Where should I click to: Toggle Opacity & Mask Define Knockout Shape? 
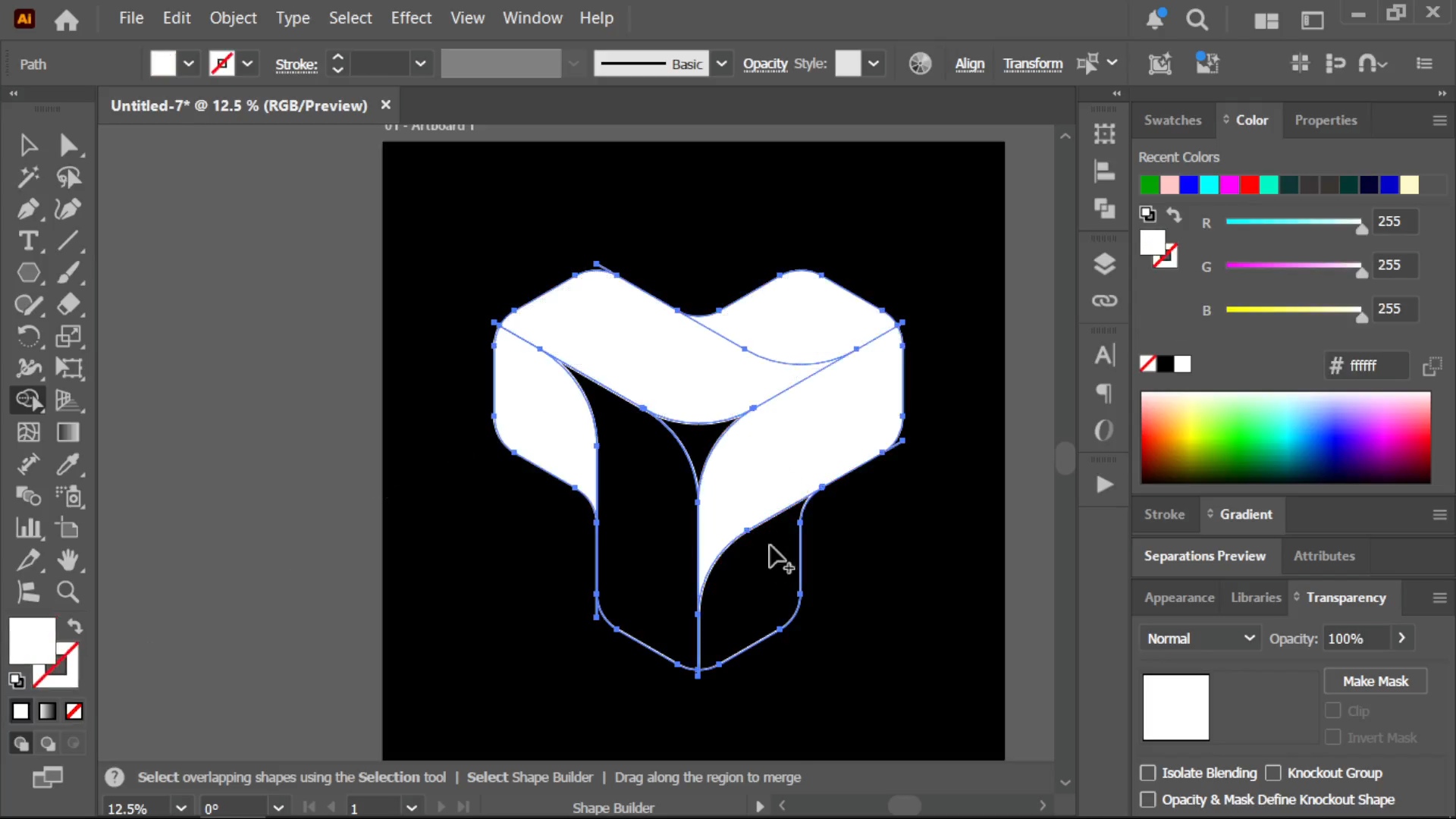point(1148,799)
